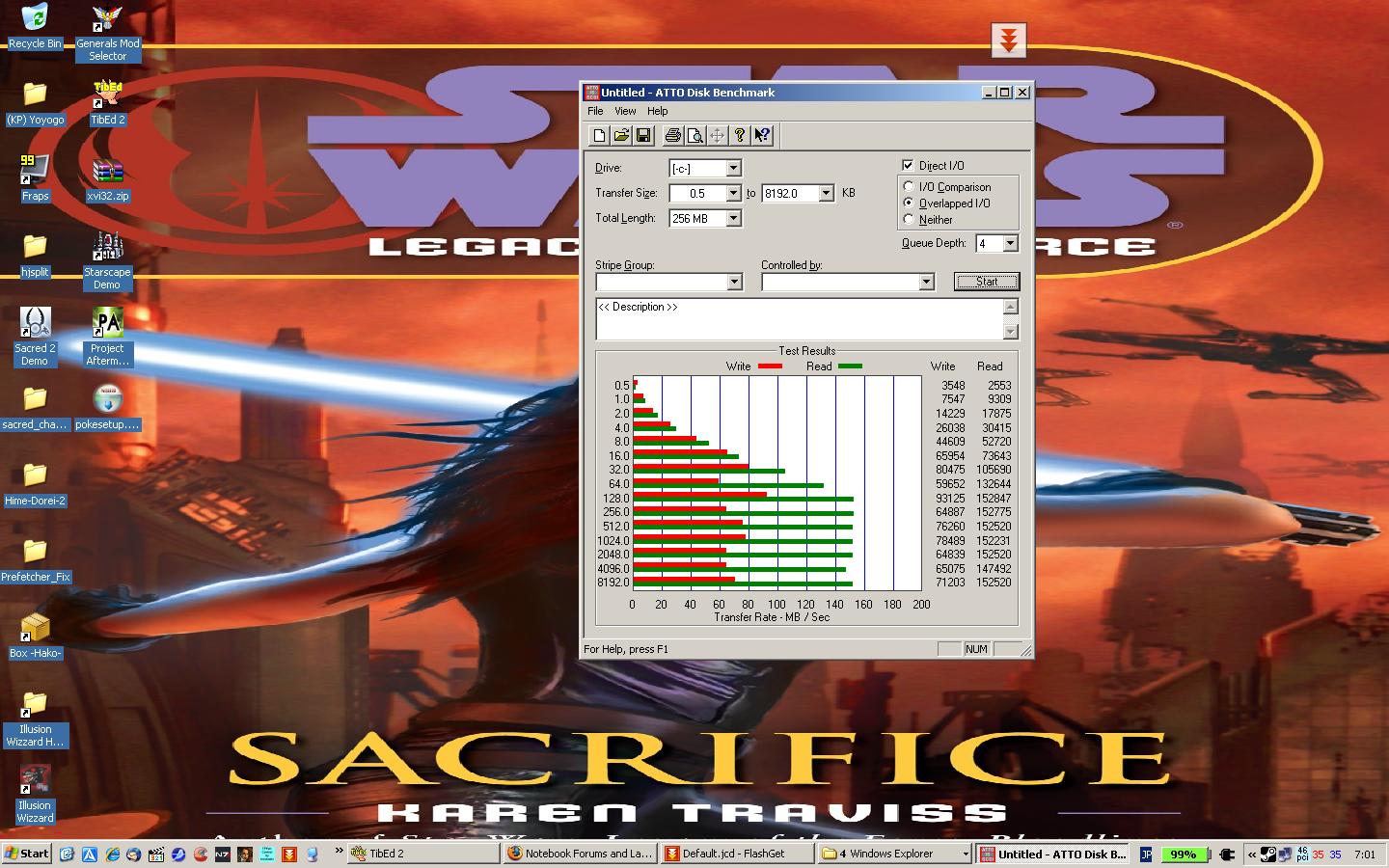This screenshot has height=868, width=1389.
Task: Click the ATTO Disk Benchmark taskbar button
Action: point(1053,854)
